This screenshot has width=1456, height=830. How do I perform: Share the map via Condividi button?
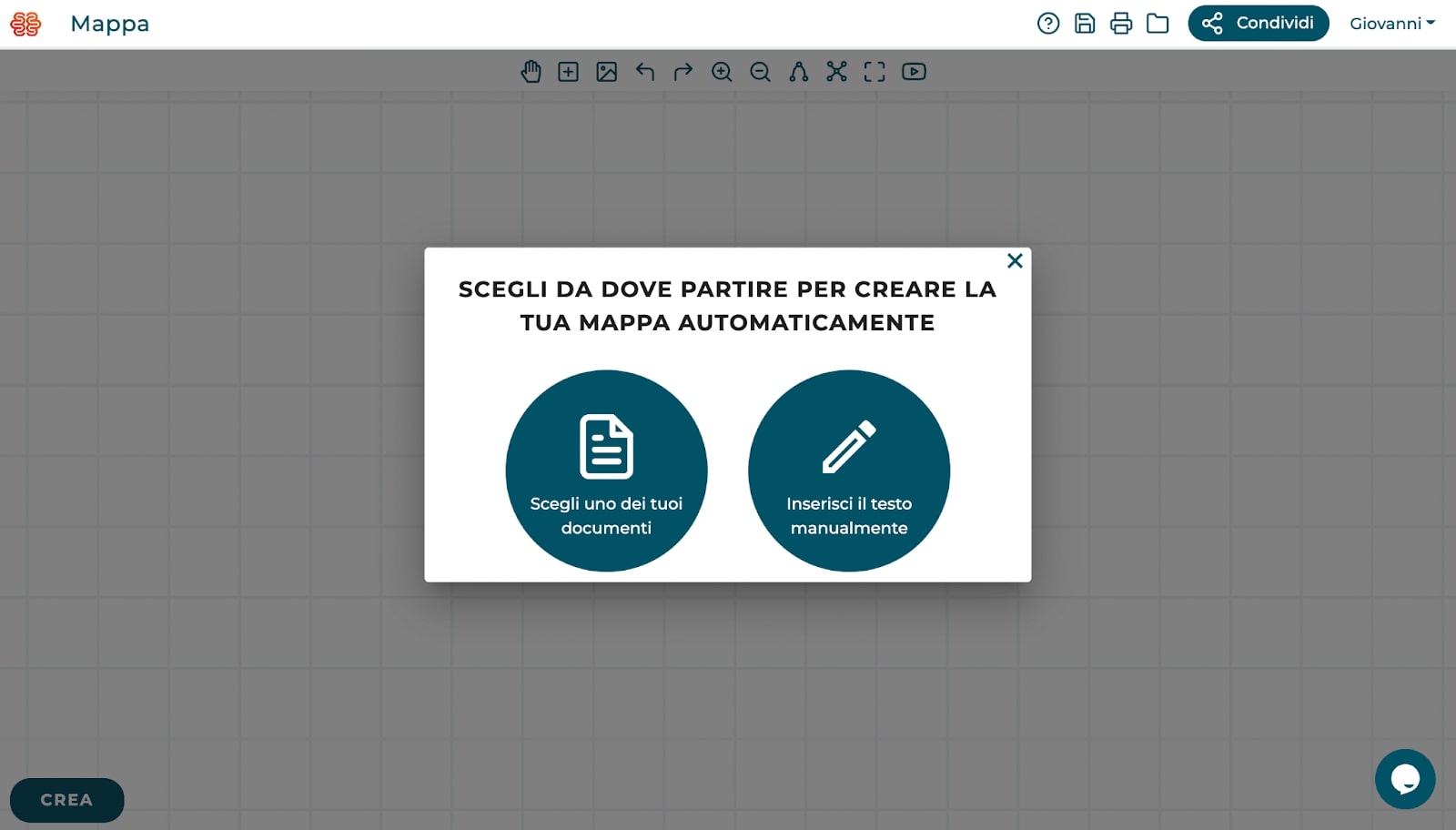click(x=1259, y=24)
